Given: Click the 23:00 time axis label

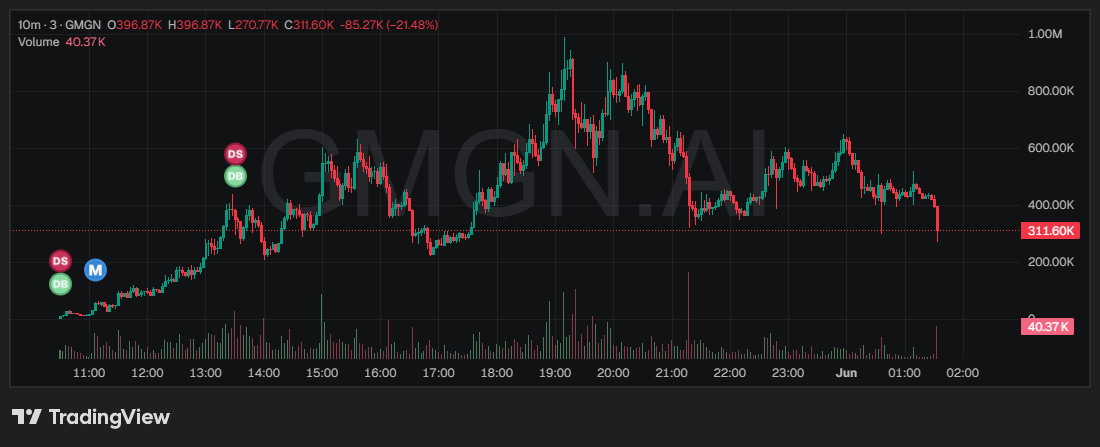Looking at the screenshot, I should click(x=788, y=373).
